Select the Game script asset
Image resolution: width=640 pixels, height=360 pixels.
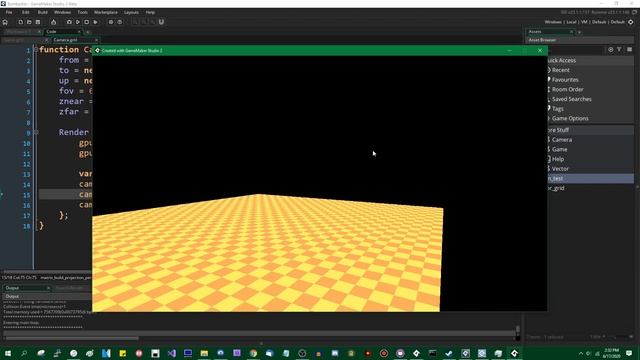point(559,149)
